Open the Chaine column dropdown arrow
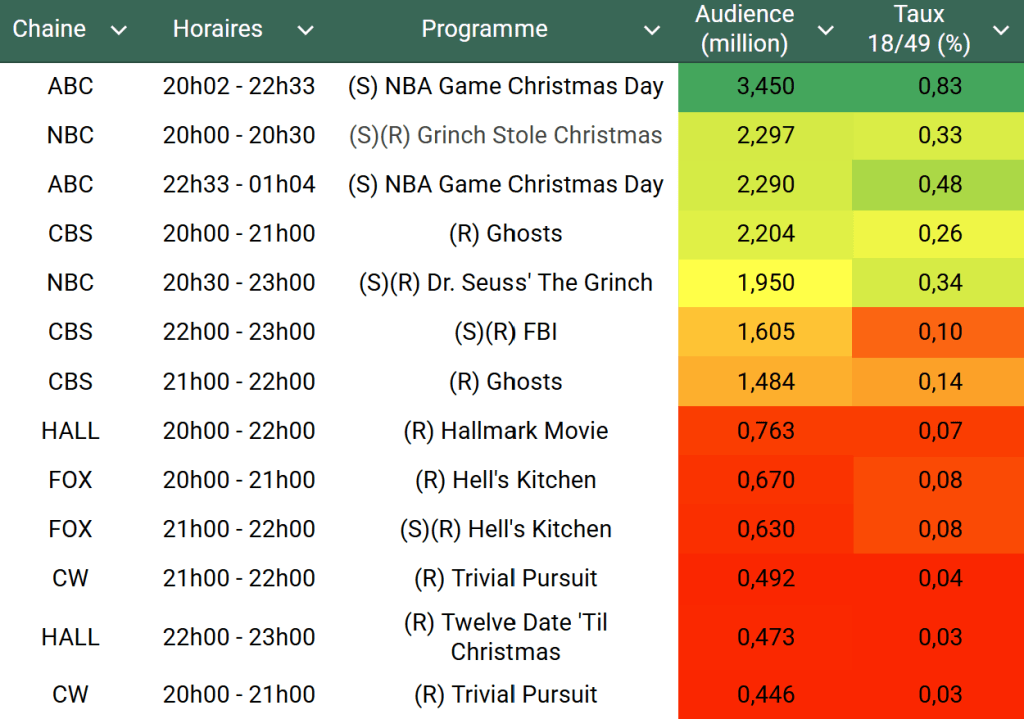 click(x=119, y=30)
